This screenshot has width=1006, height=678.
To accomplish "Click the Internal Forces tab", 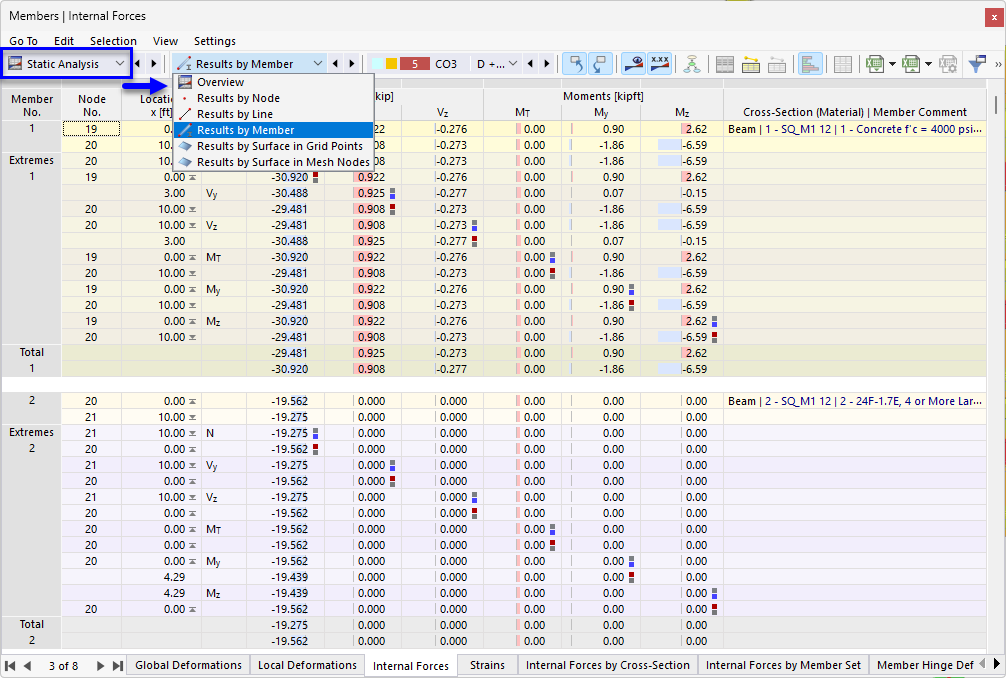I will pos(411,666).
